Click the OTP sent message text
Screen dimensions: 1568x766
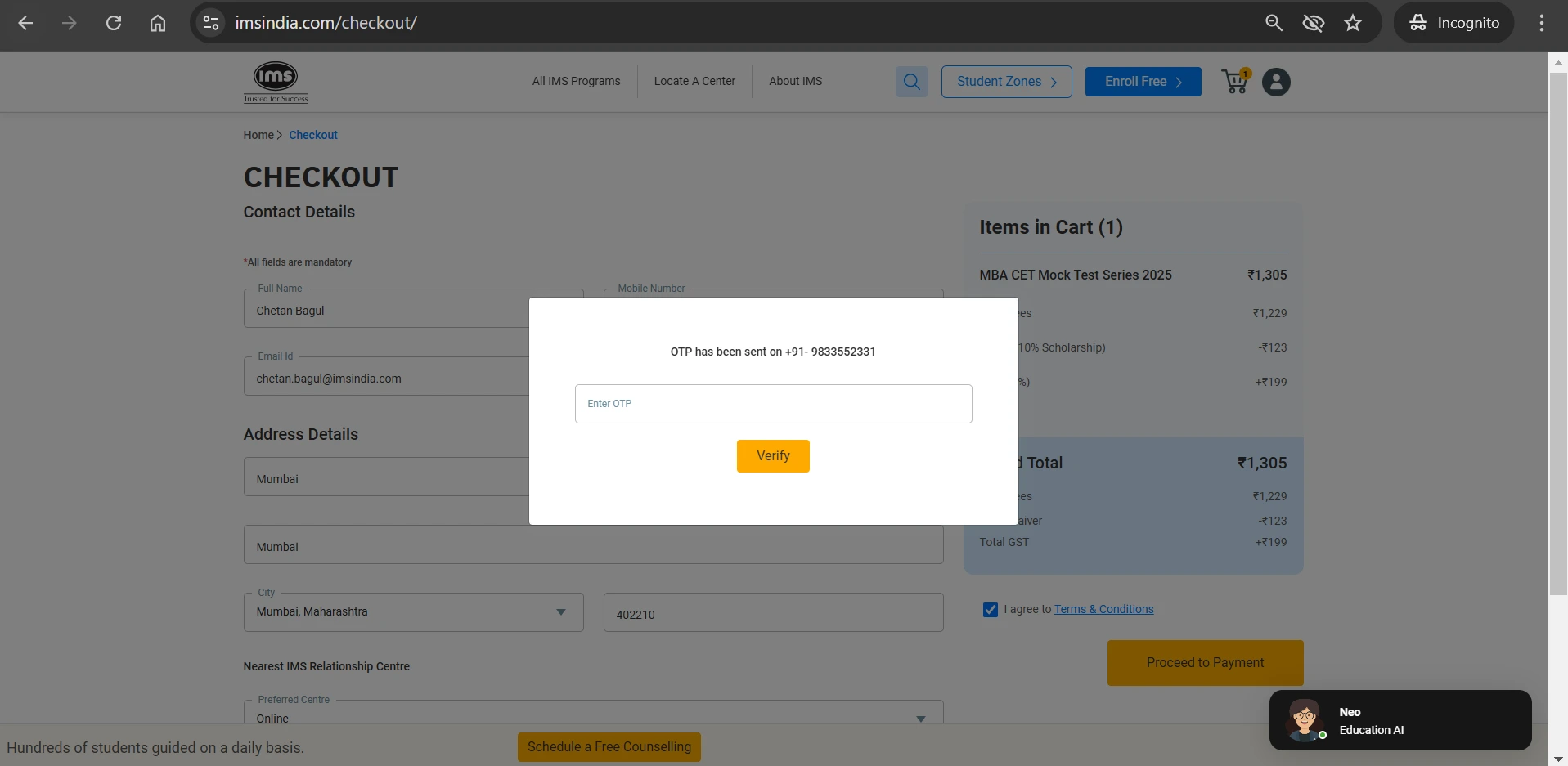coord(773,352)
